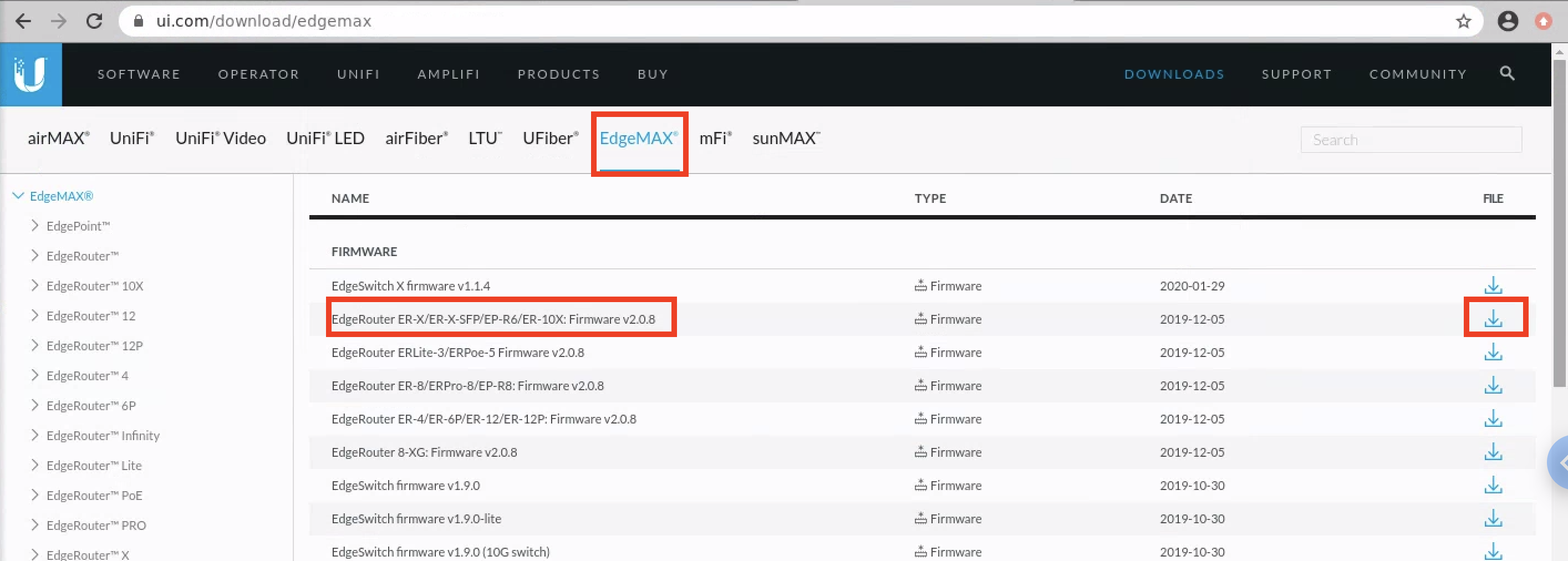This screenshot has height=561, width=1568.
Task: Expand EdgeRouter™ PoE in the sidebar
Action: point(35,495)
